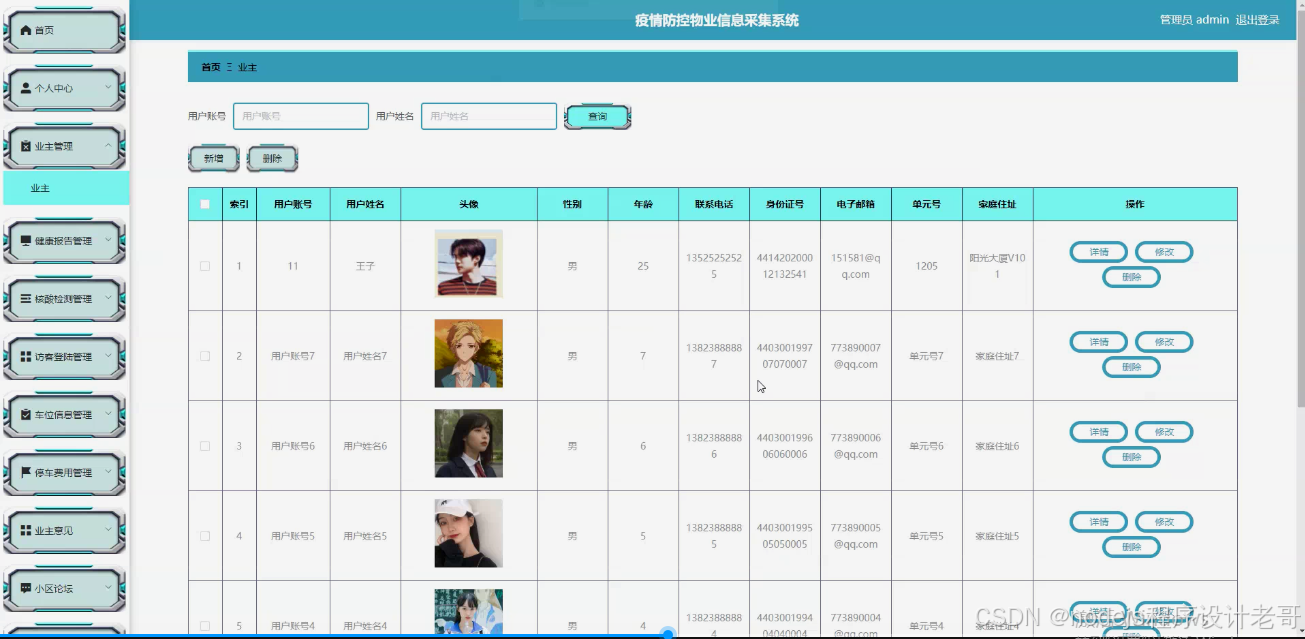Click the home icon in sidebar 首页
The width and height of the screenshot is (1305, 639).
(26, 30)
